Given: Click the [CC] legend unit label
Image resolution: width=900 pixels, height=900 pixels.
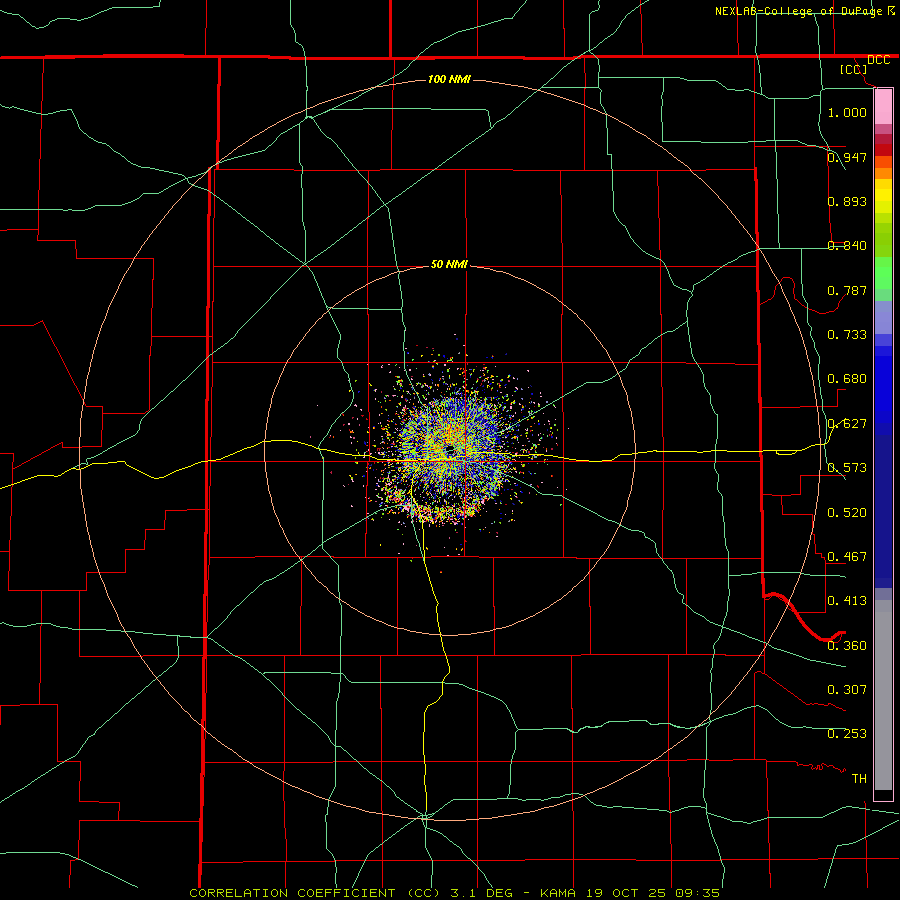Looking at the screenshot, I should point(854,69).
